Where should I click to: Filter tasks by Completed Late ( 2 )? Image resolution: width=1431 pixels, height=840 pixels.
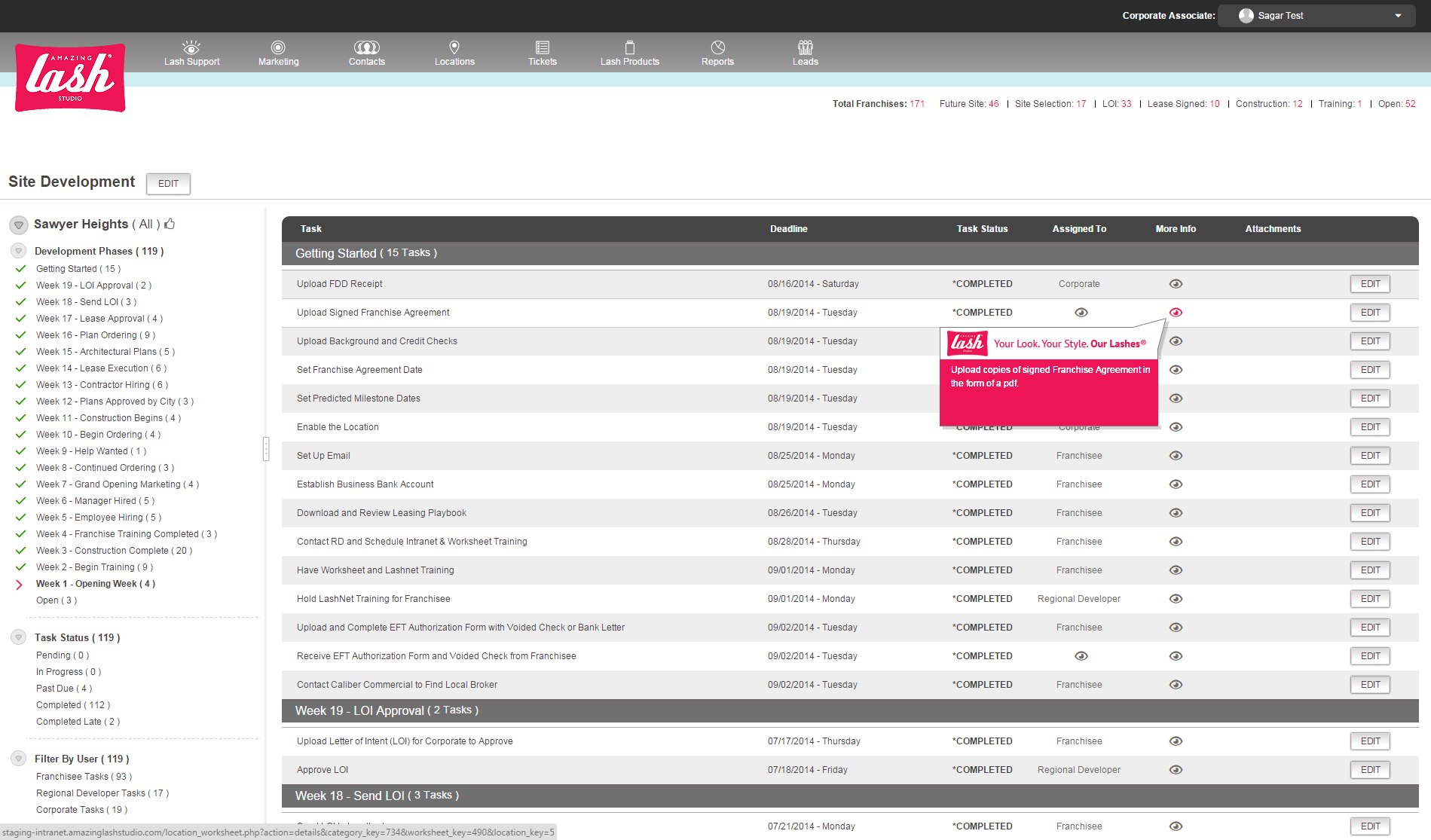click(x=78, y=722)
